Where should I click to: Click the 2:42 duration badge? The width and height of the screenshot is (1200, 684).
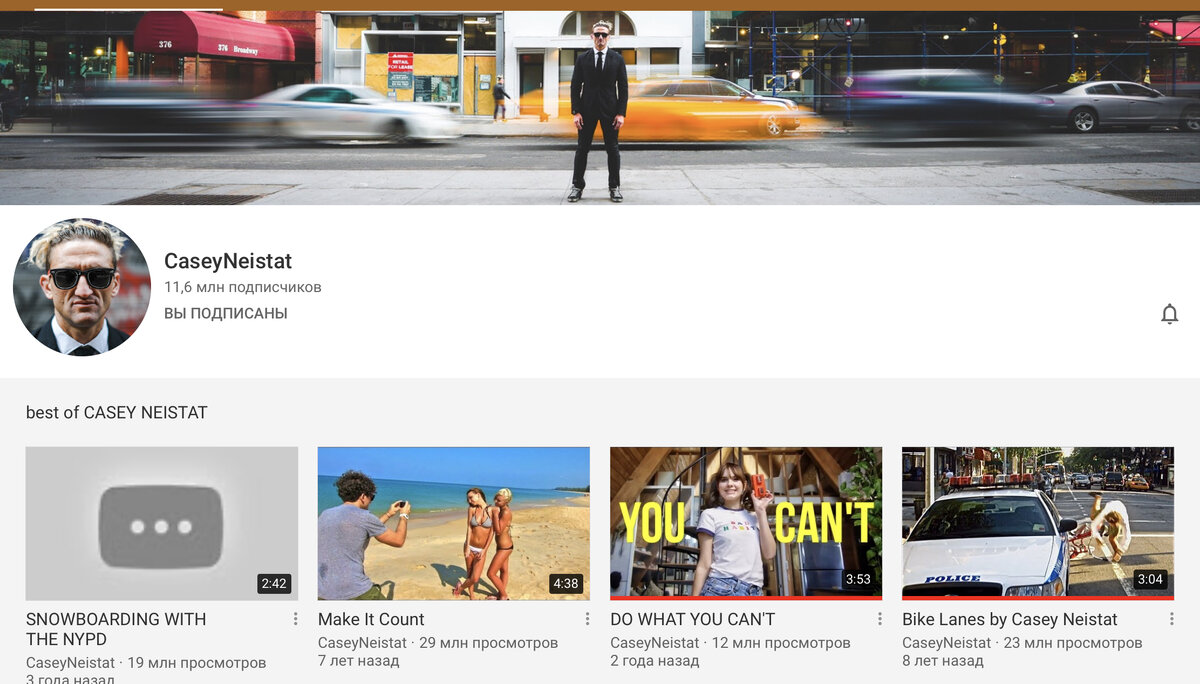[274, 583]
